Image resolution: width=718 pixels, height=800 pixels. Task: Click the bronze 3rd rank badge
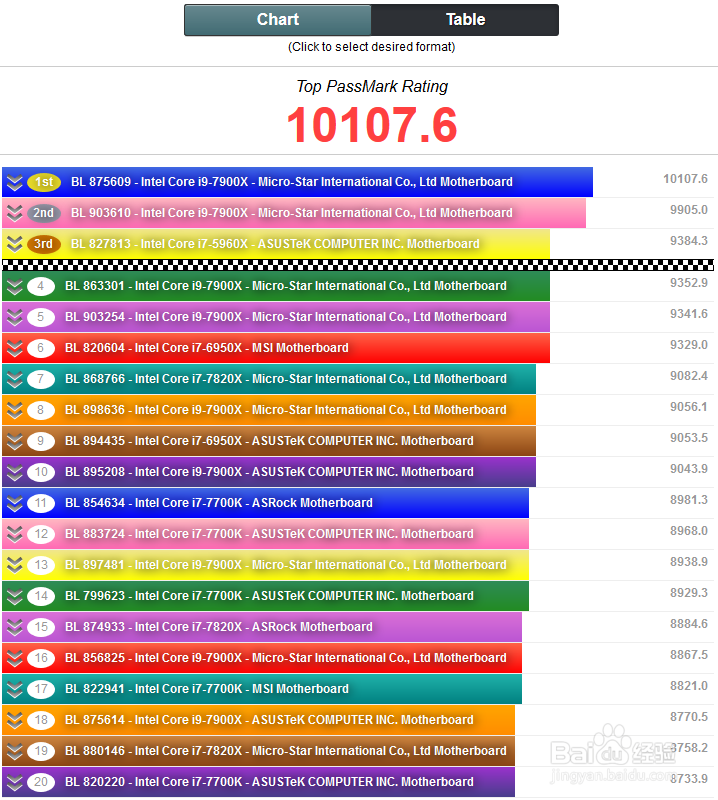(44, 244)
